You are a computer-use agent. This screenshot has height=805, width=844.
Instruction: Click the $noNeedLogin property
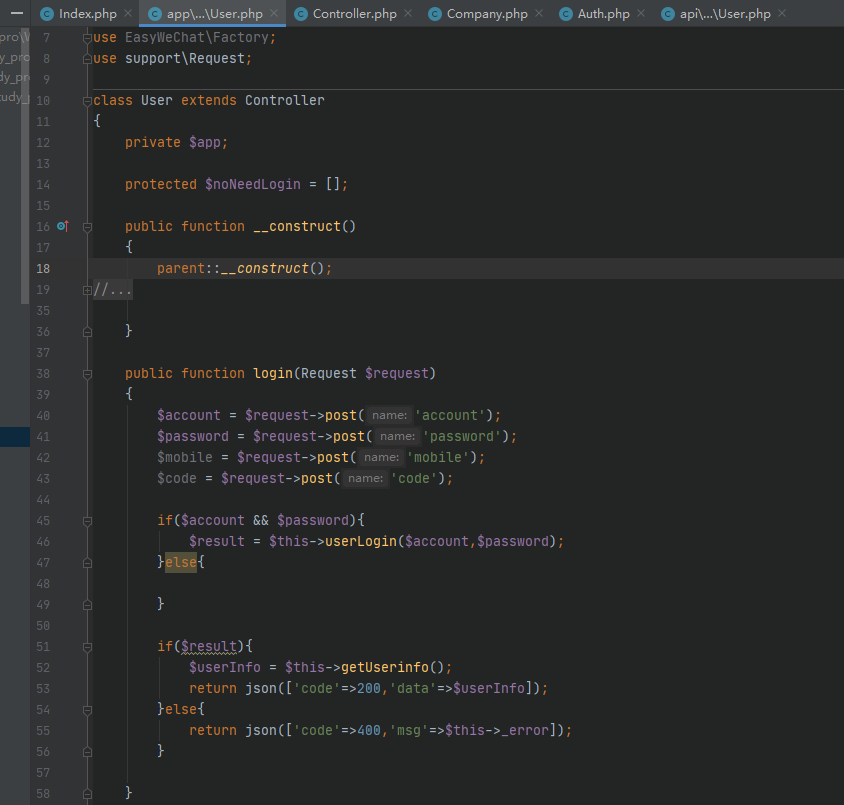click(252, 184)
